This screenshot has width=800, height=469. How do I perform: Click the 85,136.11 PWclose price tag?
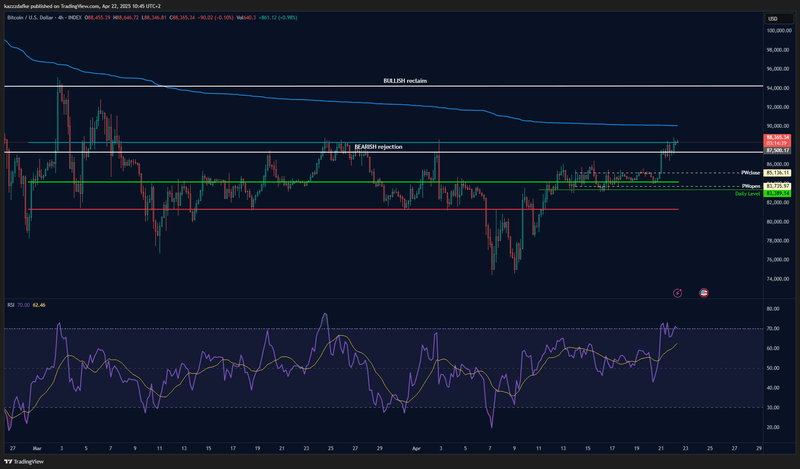[x=778, y=173]
